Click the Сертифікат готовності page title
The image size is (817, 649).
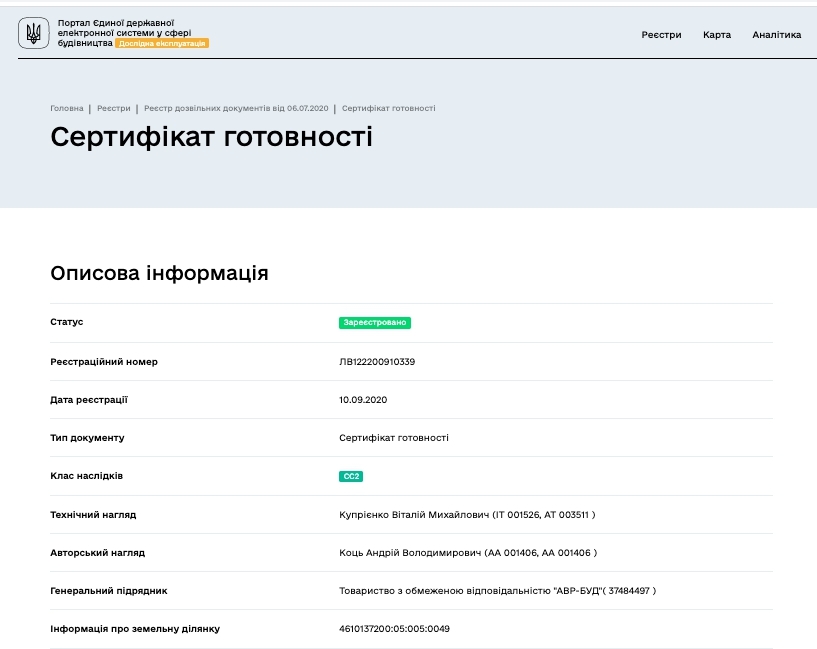point(211,137)
